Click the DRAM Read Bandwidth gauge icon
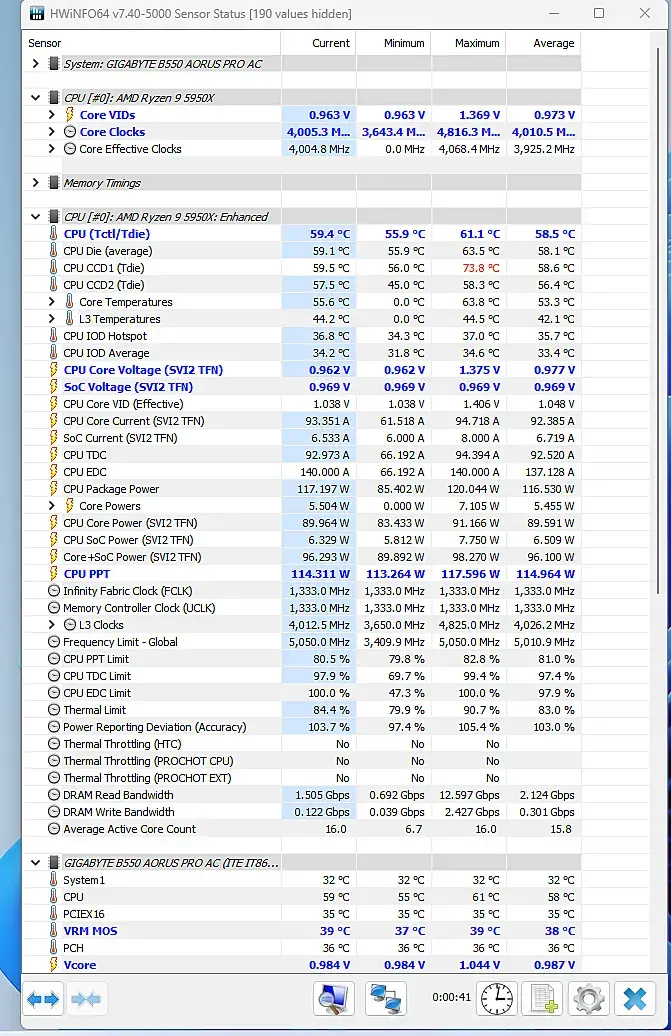The height and width of the screenshot is (1036, 671). tap(54, 795)
